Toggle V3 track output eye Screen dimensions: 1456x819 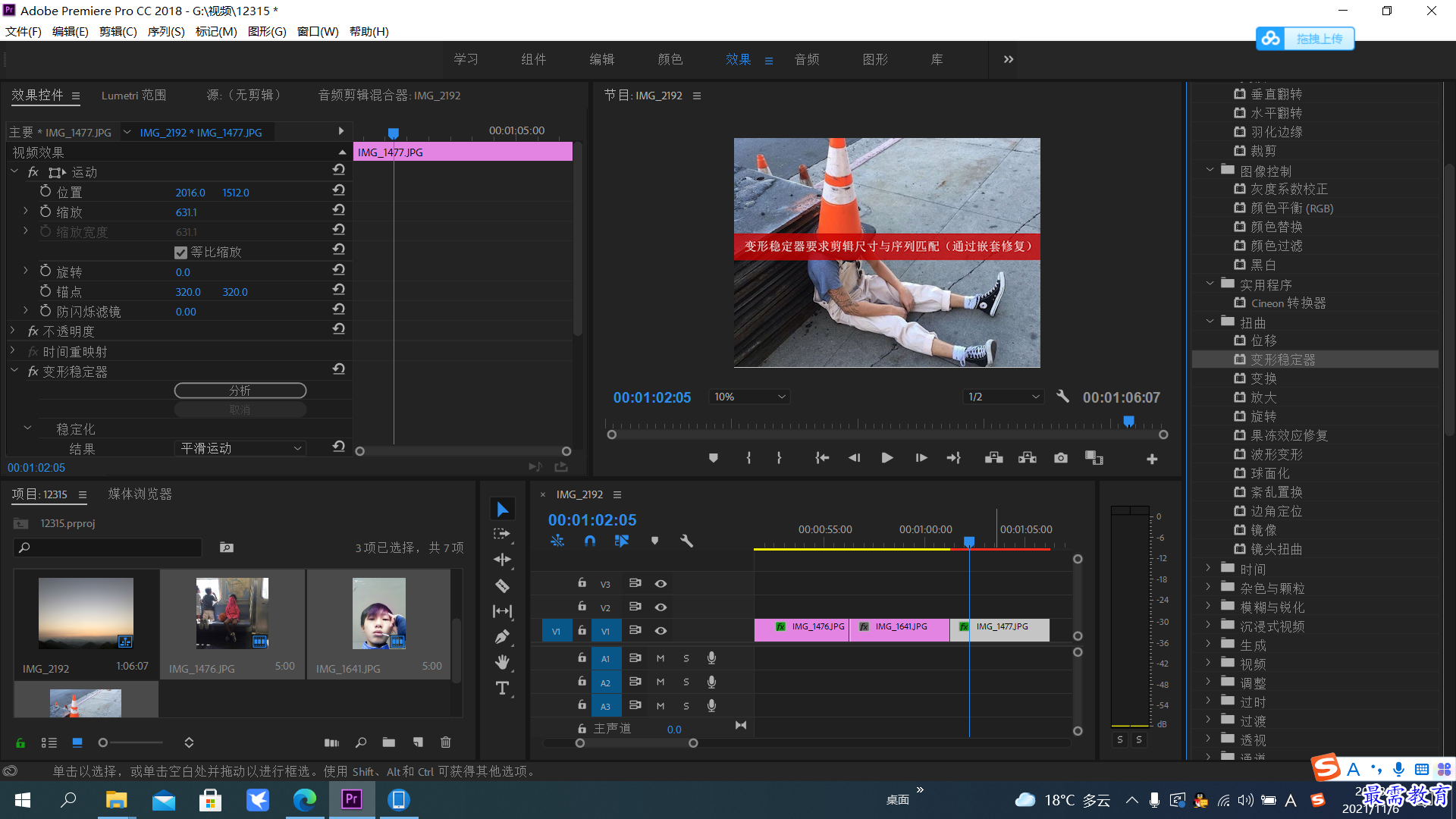(x=661, y=584)
